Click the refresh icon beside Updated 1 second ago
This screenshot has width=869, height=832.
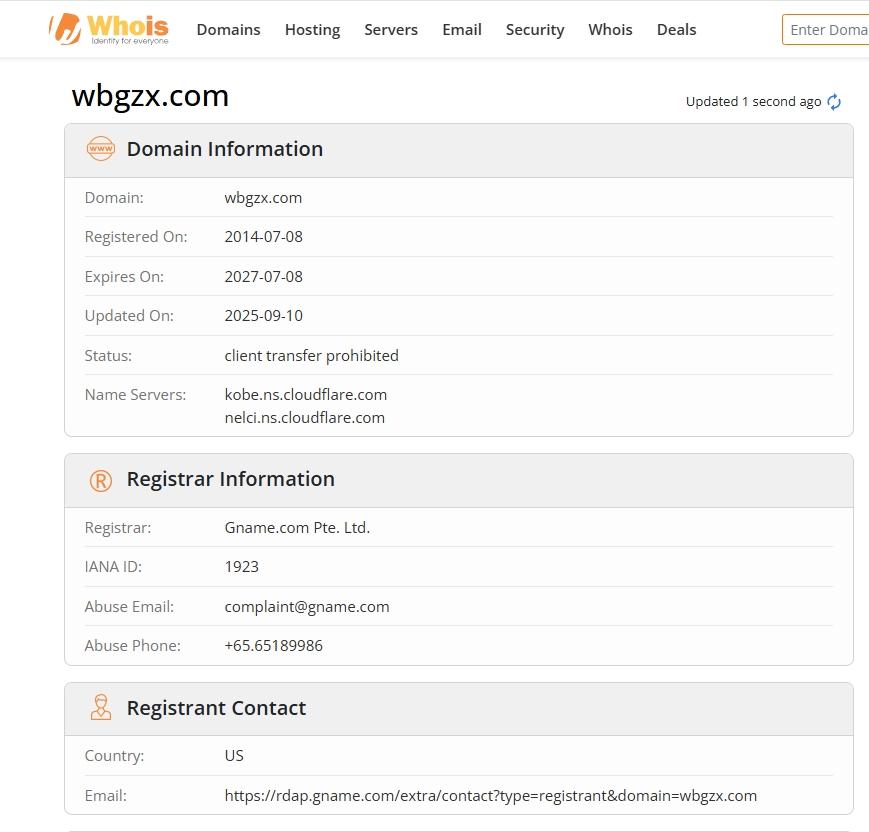834,102
